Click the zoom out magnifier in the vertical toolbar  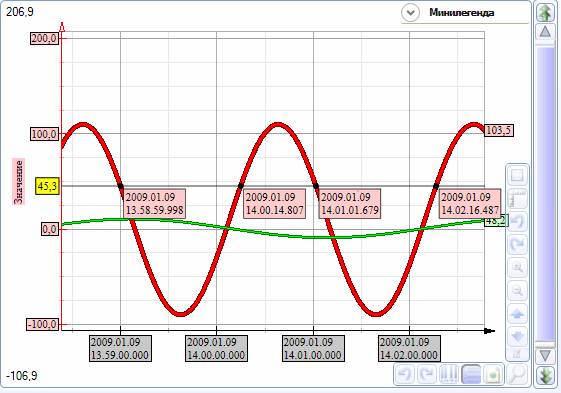tap(517, 290)
